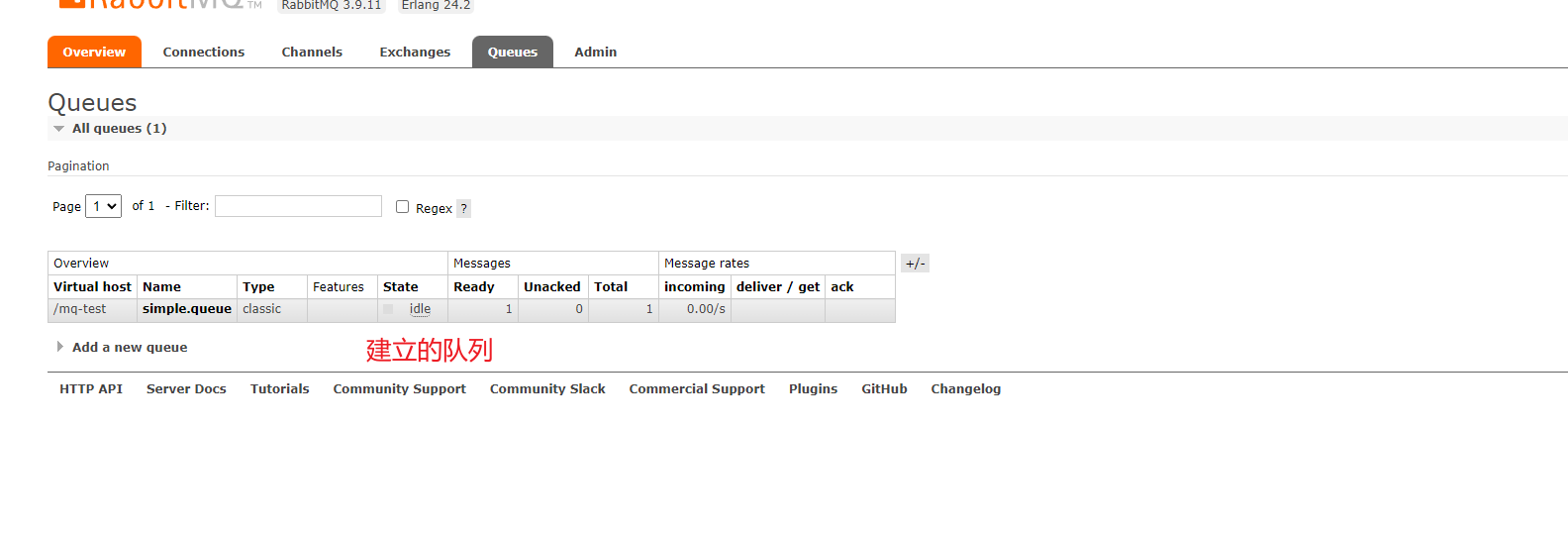This screenshot has width=1568, height=537.
Task: Open the Admin tab
Action: 595,53
